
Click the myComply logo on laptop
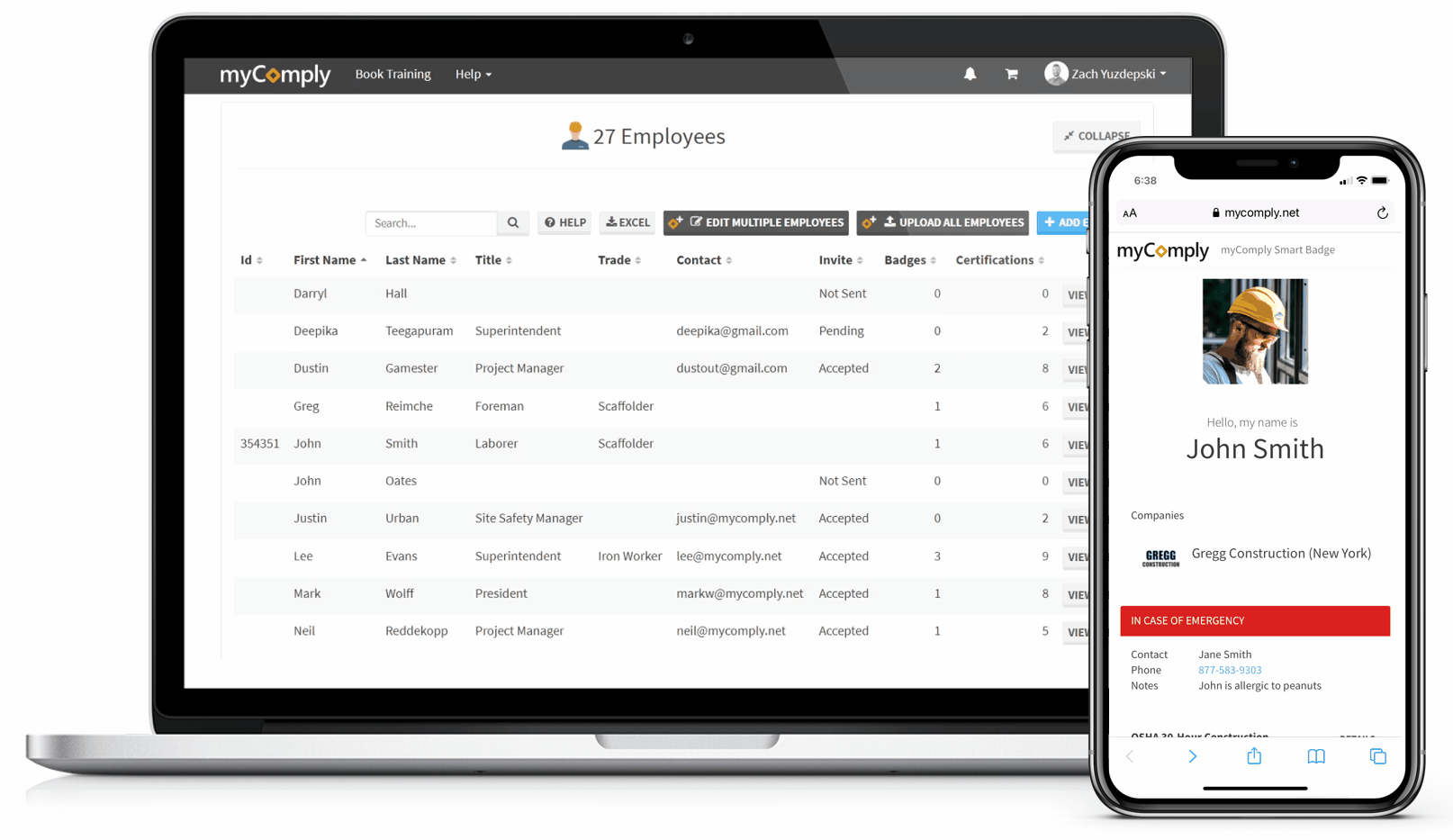tap(275, 75)
